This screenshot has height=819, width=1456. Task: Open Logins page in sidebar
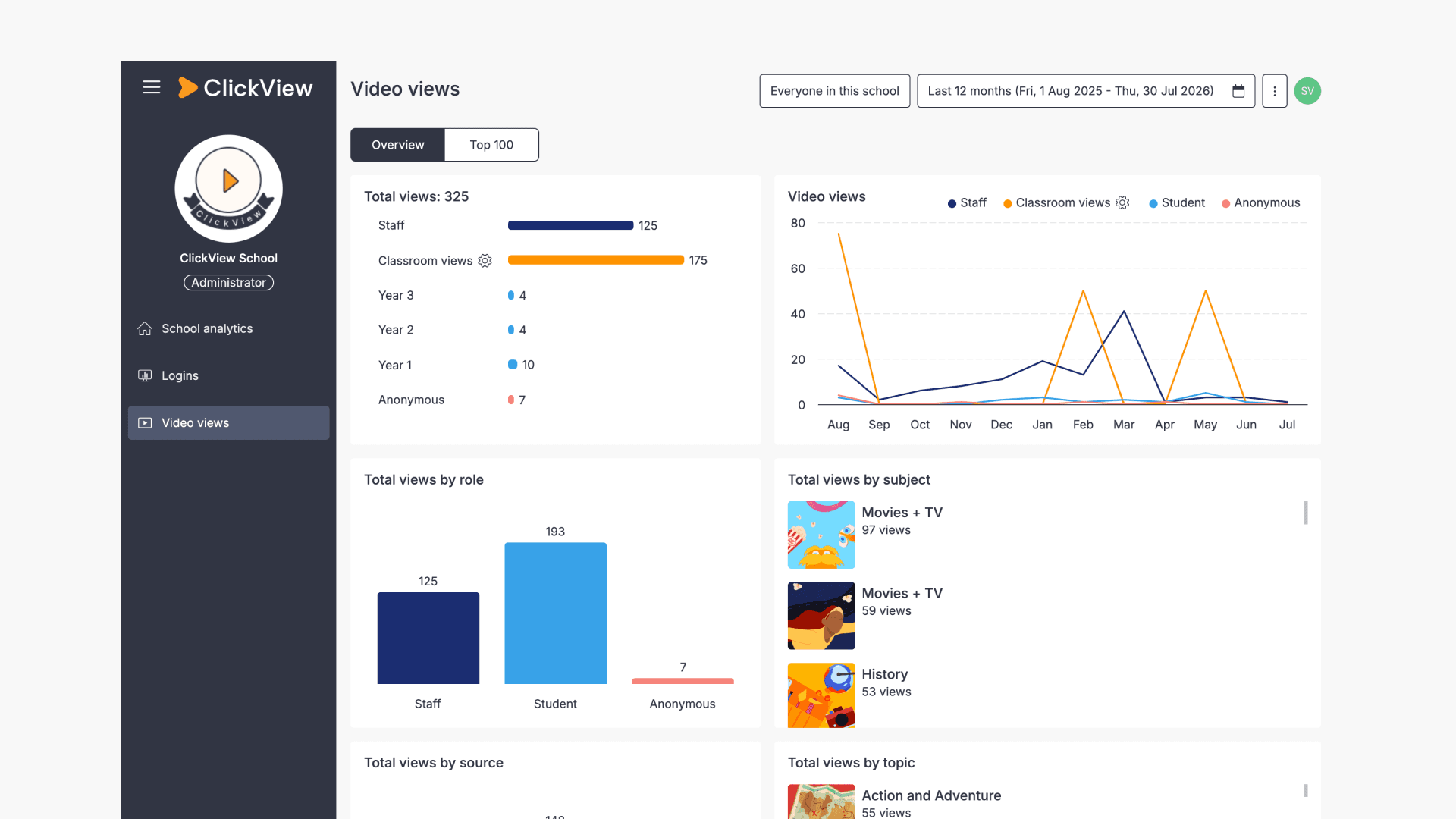click(x=228, y=375)
